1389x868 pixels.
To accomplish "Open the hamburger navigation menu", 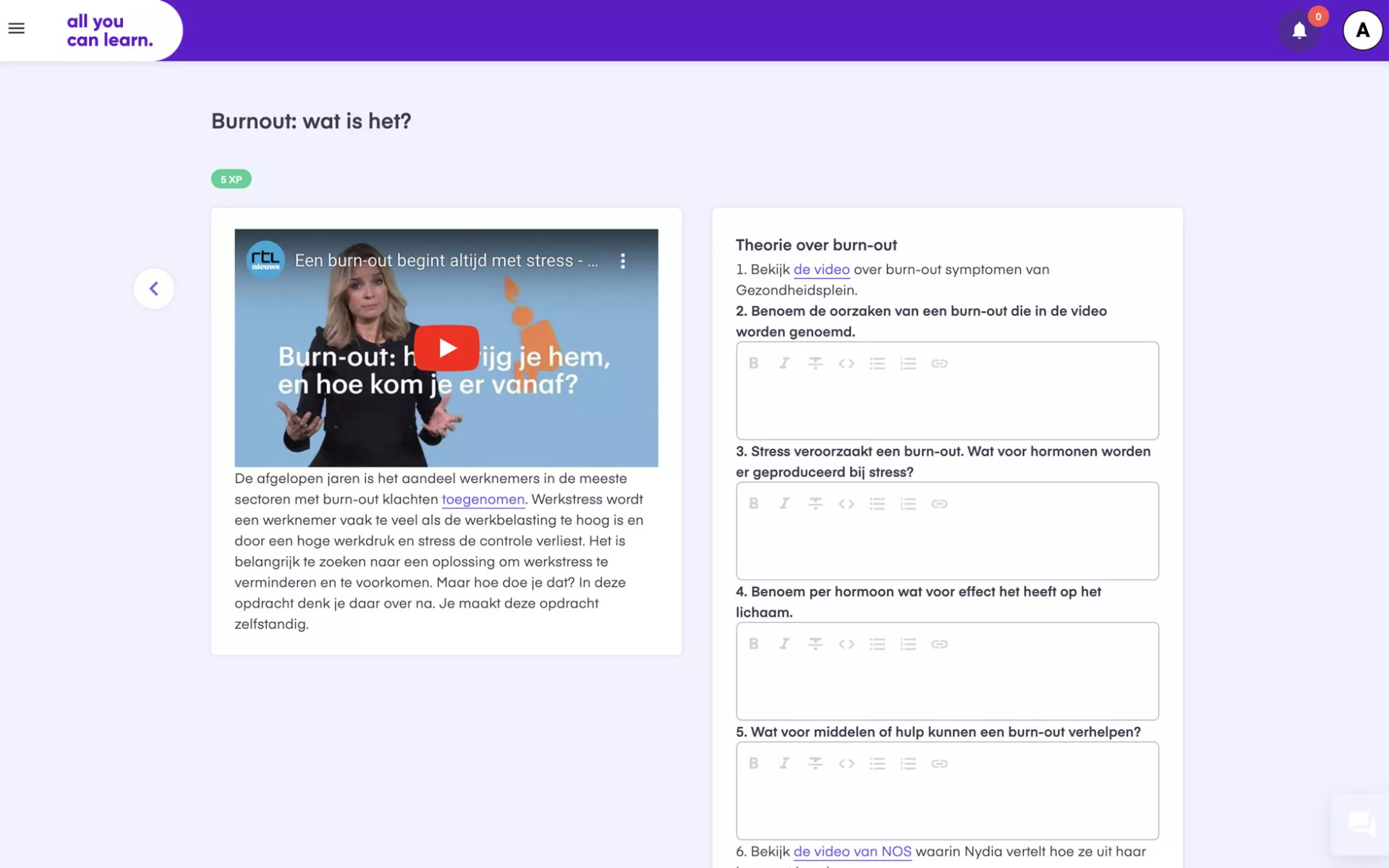I will (x=16, y=29).
